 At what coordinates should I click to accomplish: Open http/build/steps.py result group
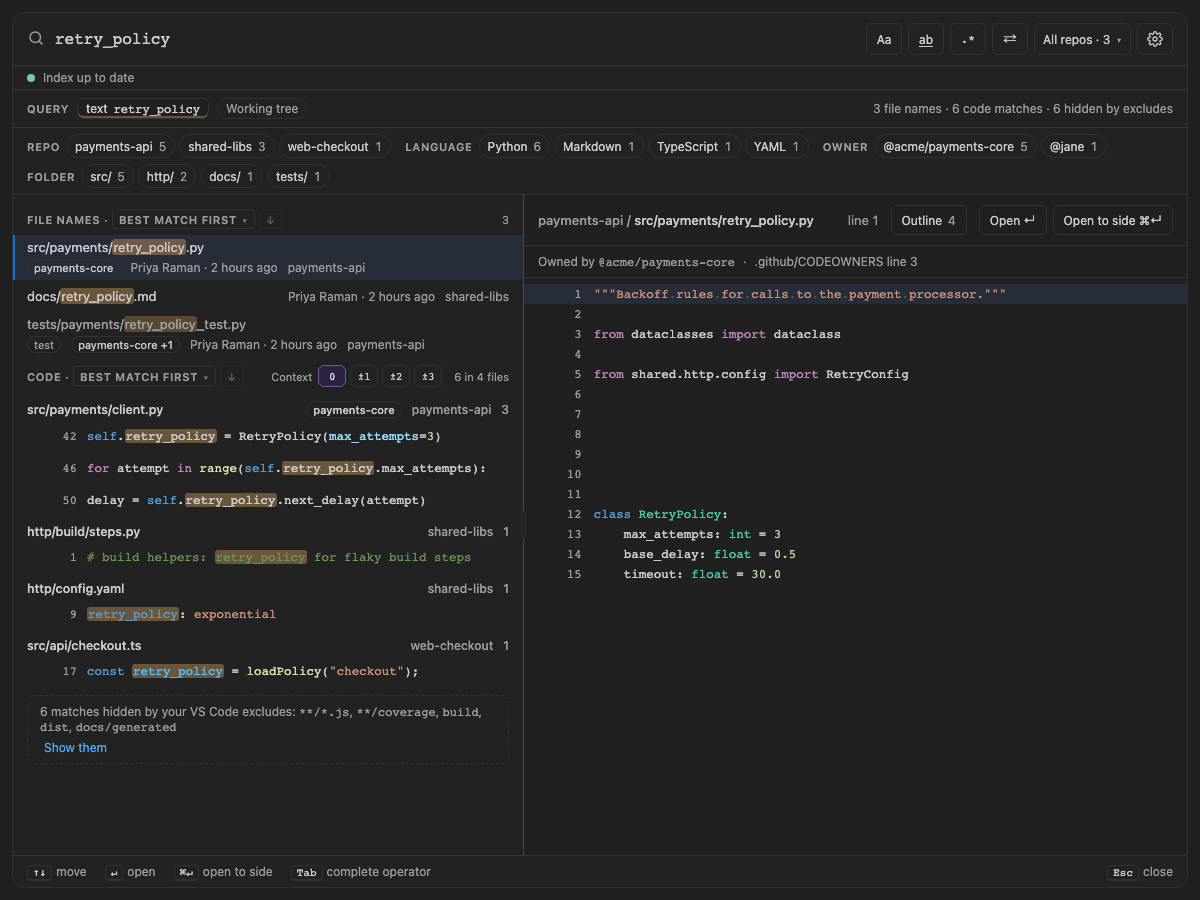(268, 532)
